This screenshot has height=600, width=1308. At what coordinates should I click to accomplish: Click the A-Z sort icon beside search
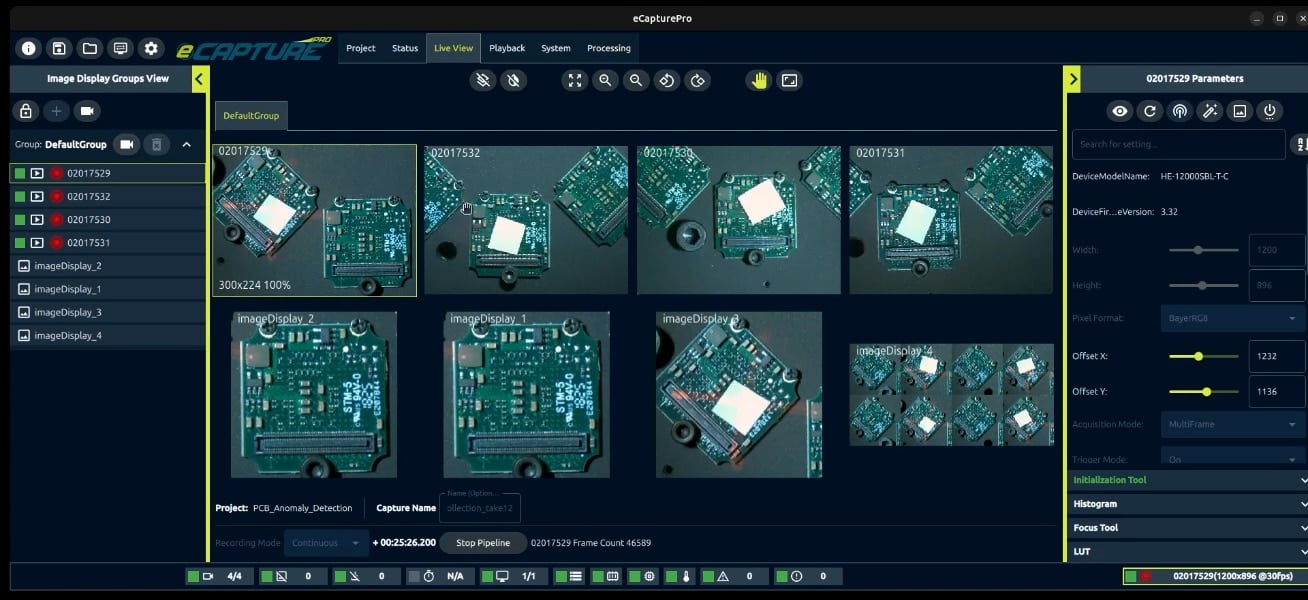point(1300,144)
